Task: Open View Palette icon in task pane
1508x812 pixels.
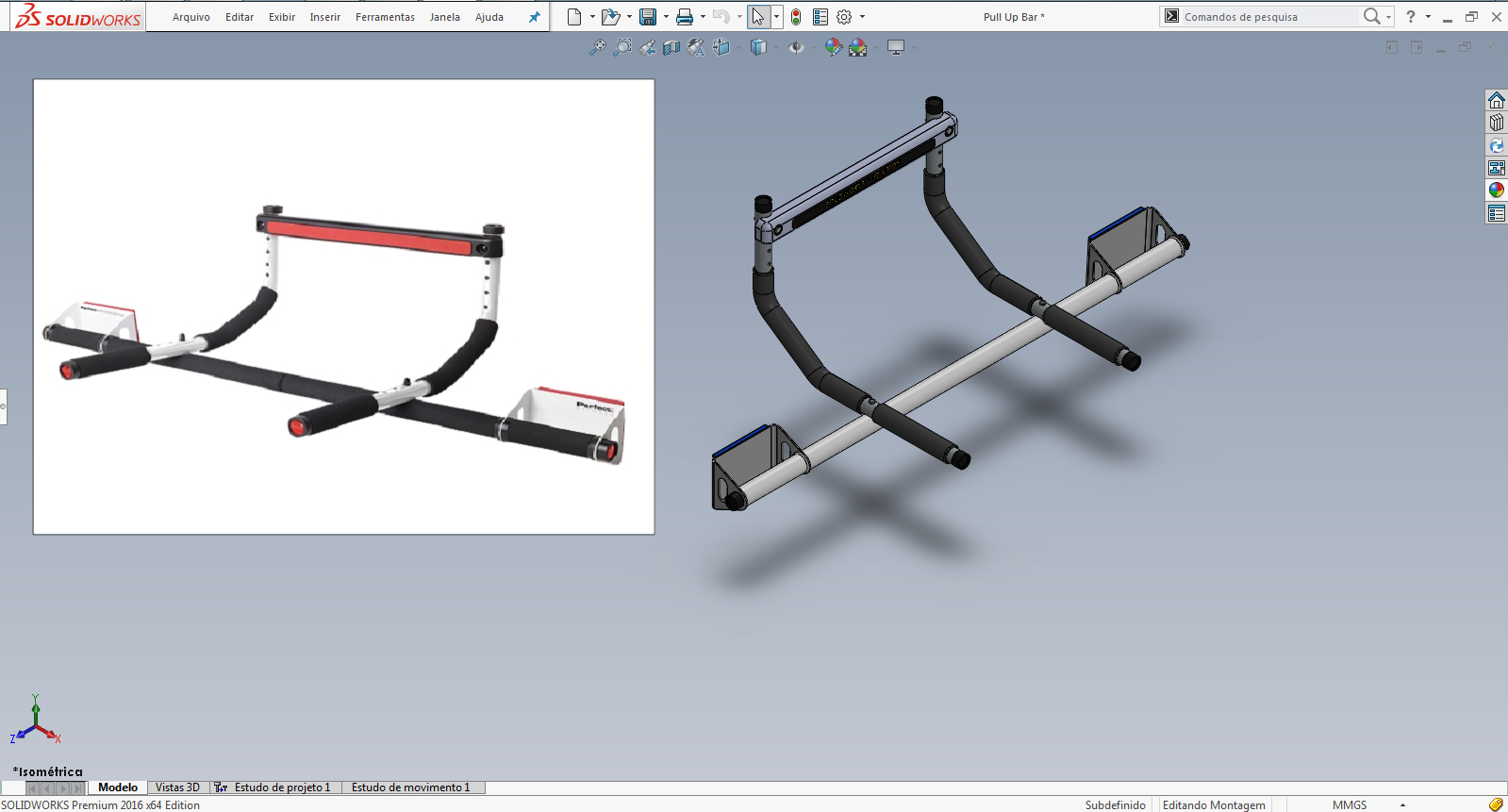Action: 1497,168
